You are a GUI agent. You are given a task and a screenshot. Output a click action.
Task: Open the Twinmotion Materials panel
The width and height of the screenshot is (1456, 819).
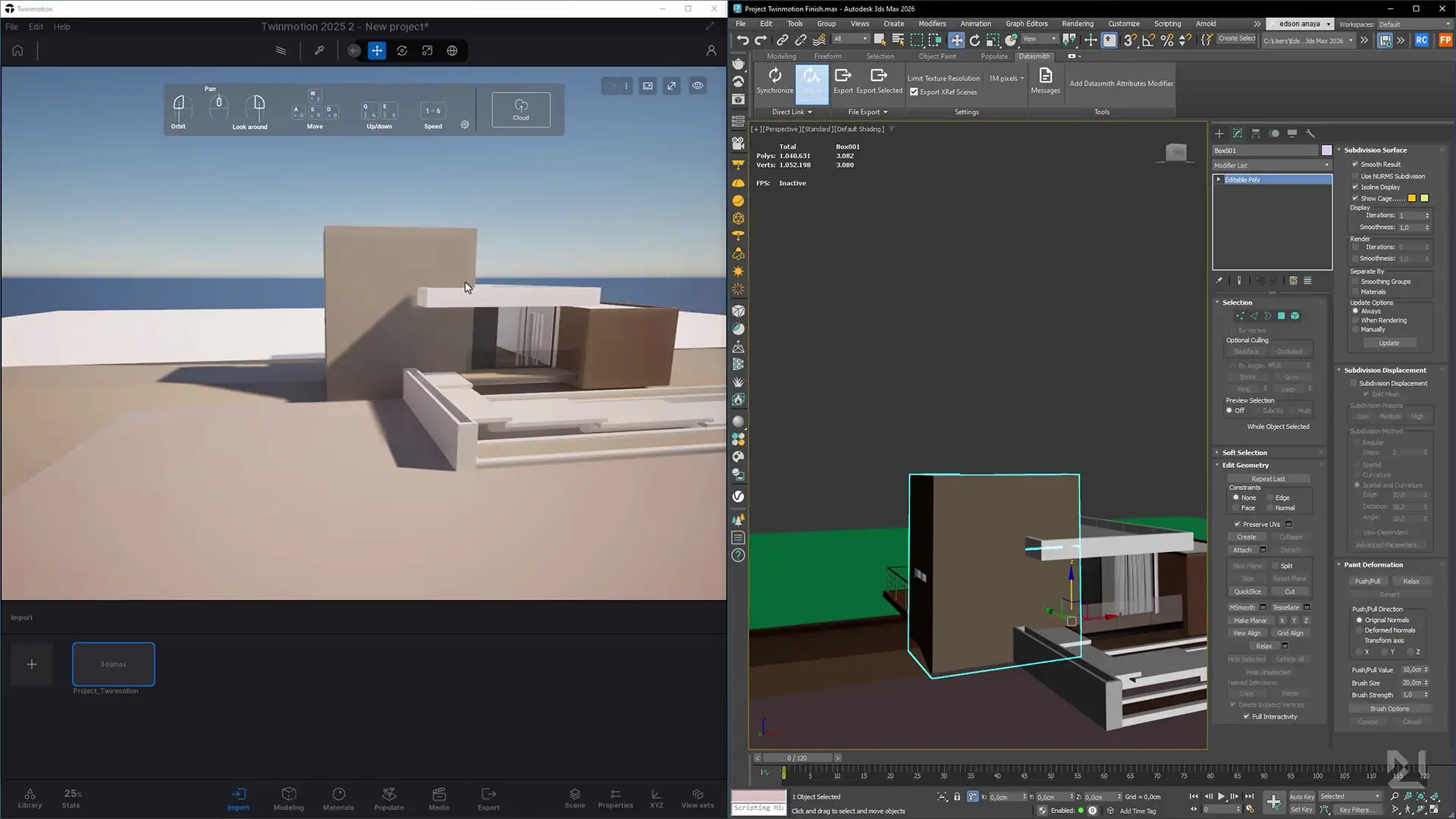338,798
